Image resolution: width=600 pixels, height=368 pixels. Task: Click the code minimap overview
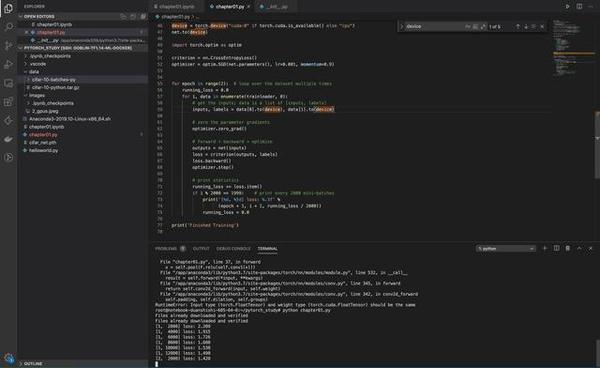click(573, 48)
